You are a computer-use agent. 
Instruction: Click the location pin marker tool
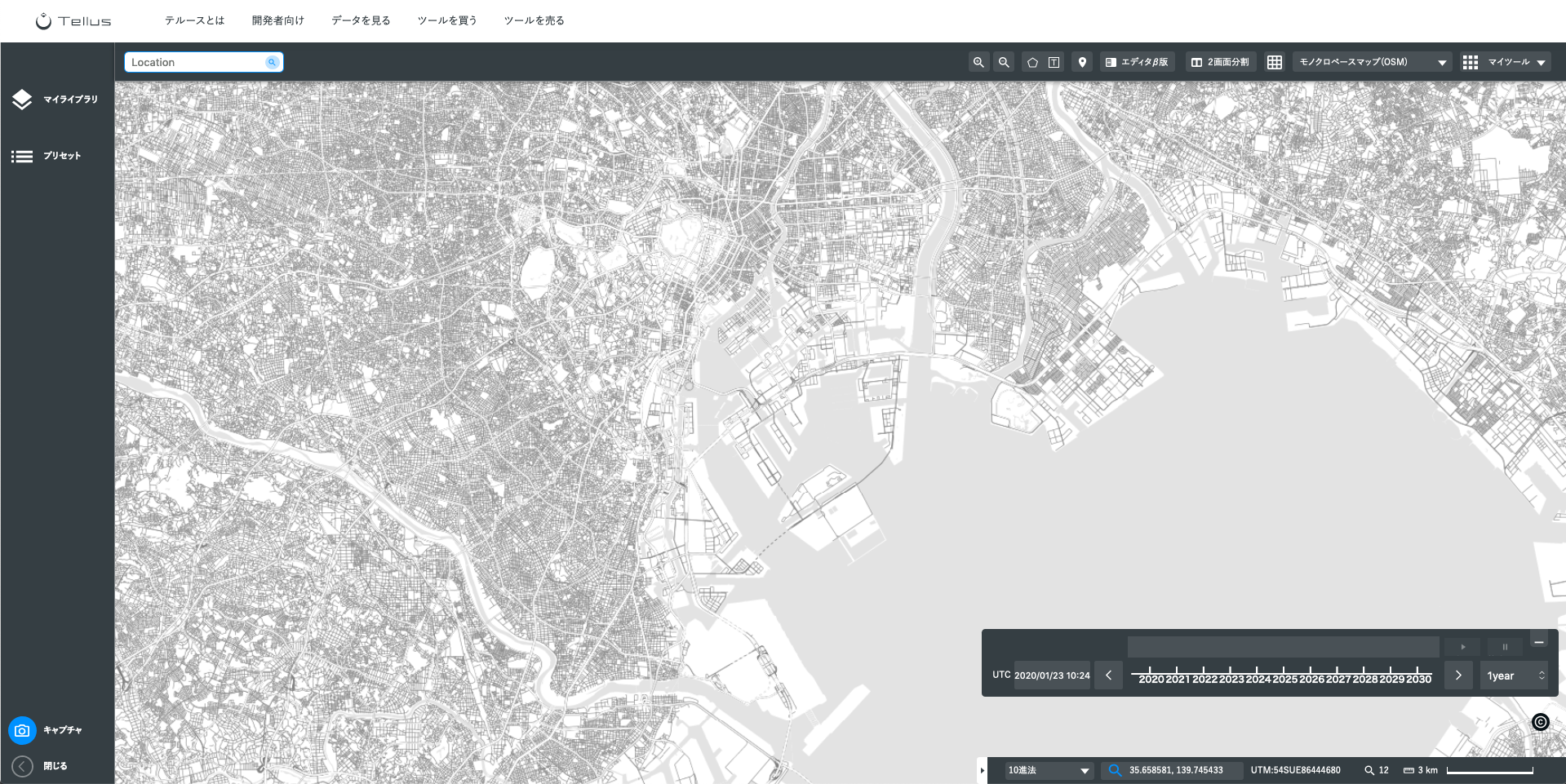point(1082,62)
